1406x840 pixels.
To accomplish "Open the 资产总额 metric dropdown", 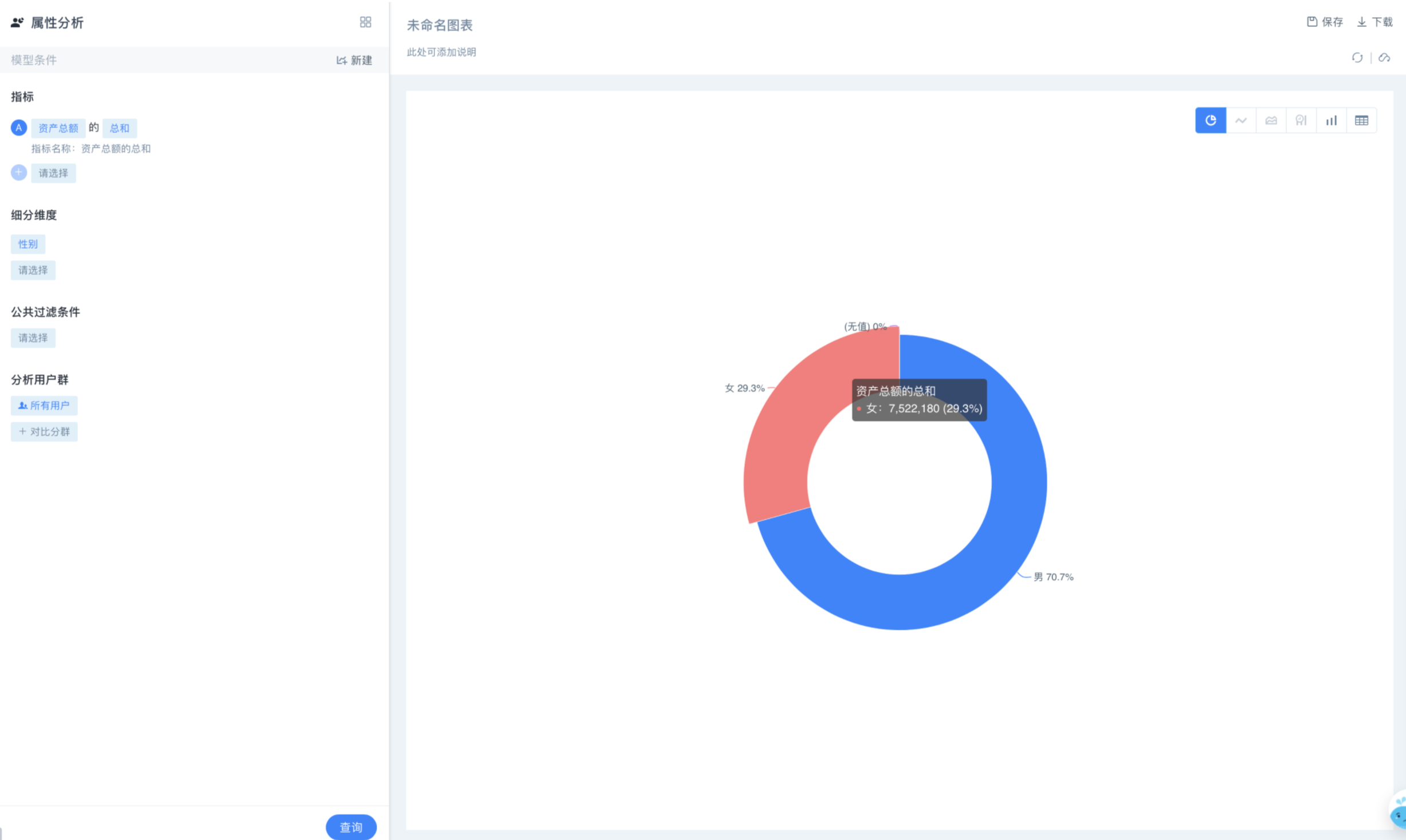I will pos(58,128).
